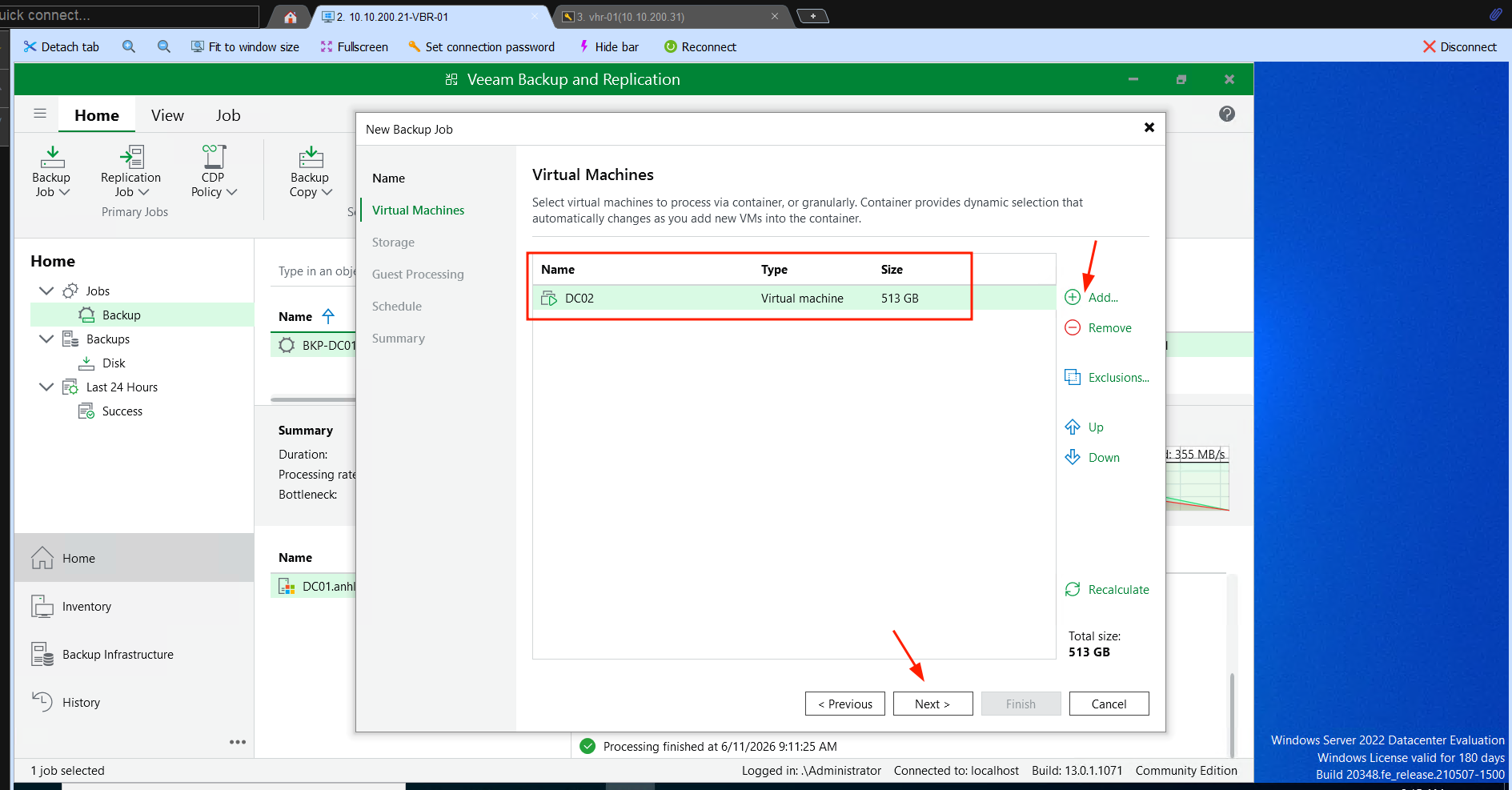Open the Replication Job ribbon button
This screenshot has height=790, width=1512.
130,171
